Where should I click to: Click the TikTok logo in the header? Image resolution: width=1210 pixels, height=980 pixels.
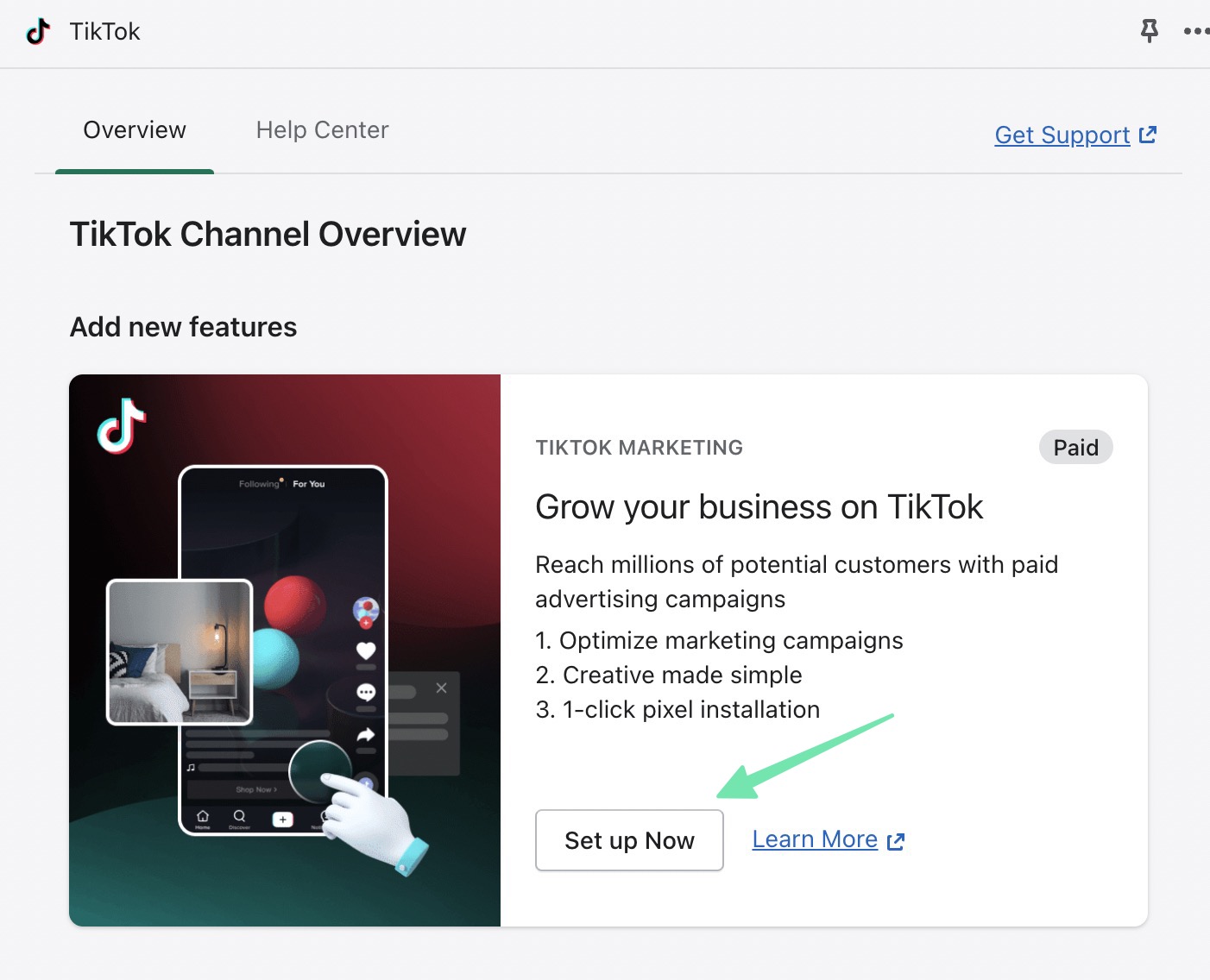pyautogui.click(x=38, y=32)
